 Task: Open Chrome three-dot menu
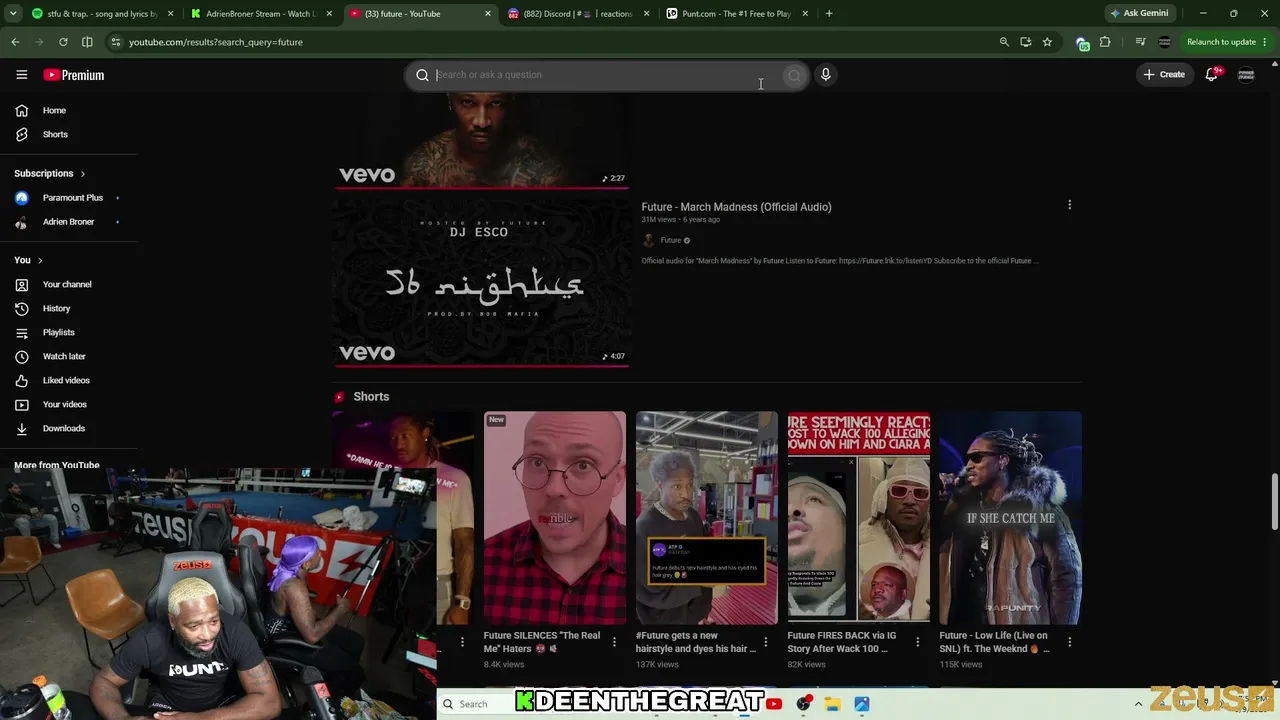(1267, 42)
